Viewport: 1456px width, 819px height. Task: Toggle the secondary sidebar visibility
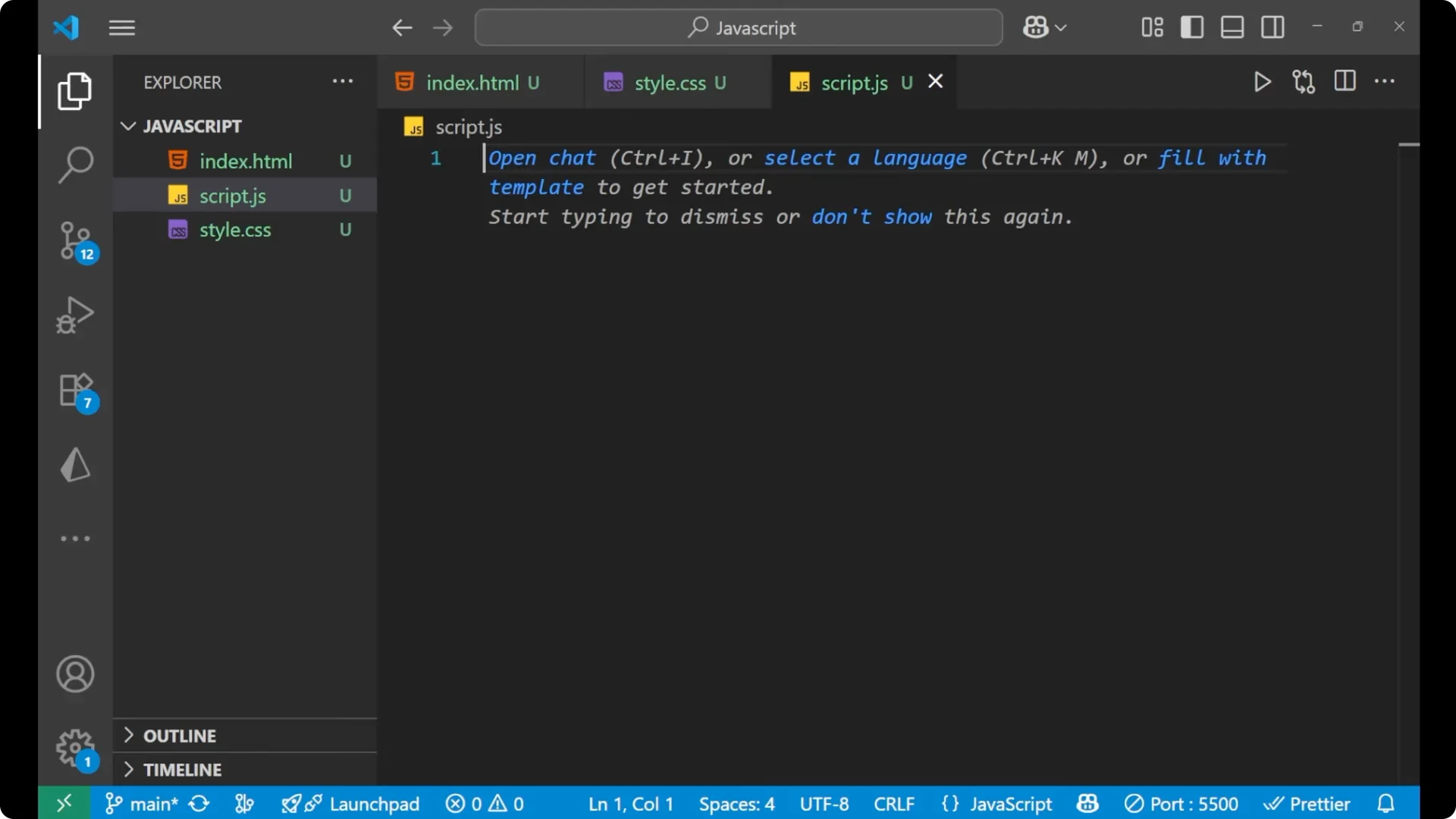[1272, 27]
